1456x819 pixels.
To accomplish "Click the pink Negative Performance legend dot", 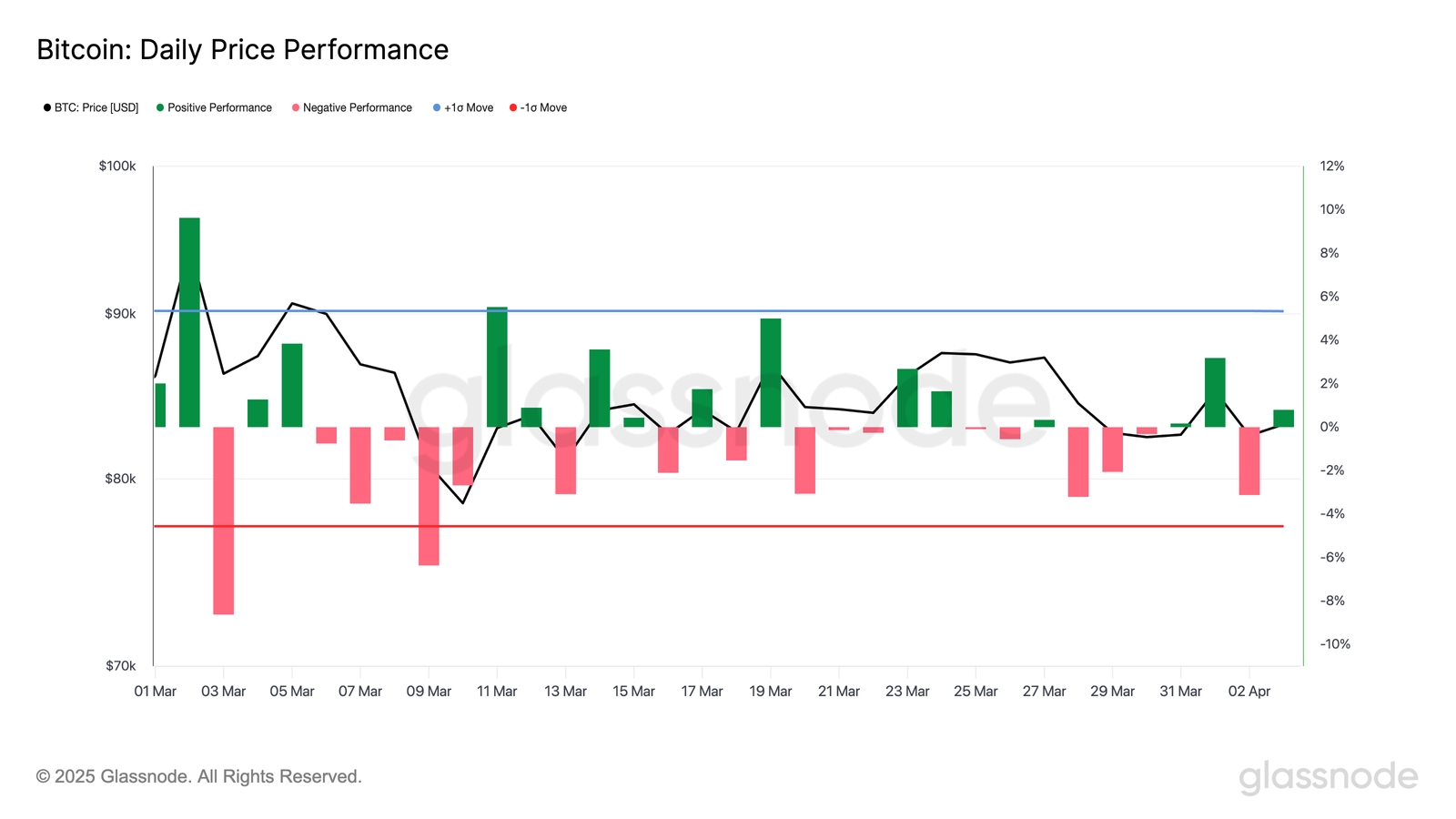I will 296,107.
